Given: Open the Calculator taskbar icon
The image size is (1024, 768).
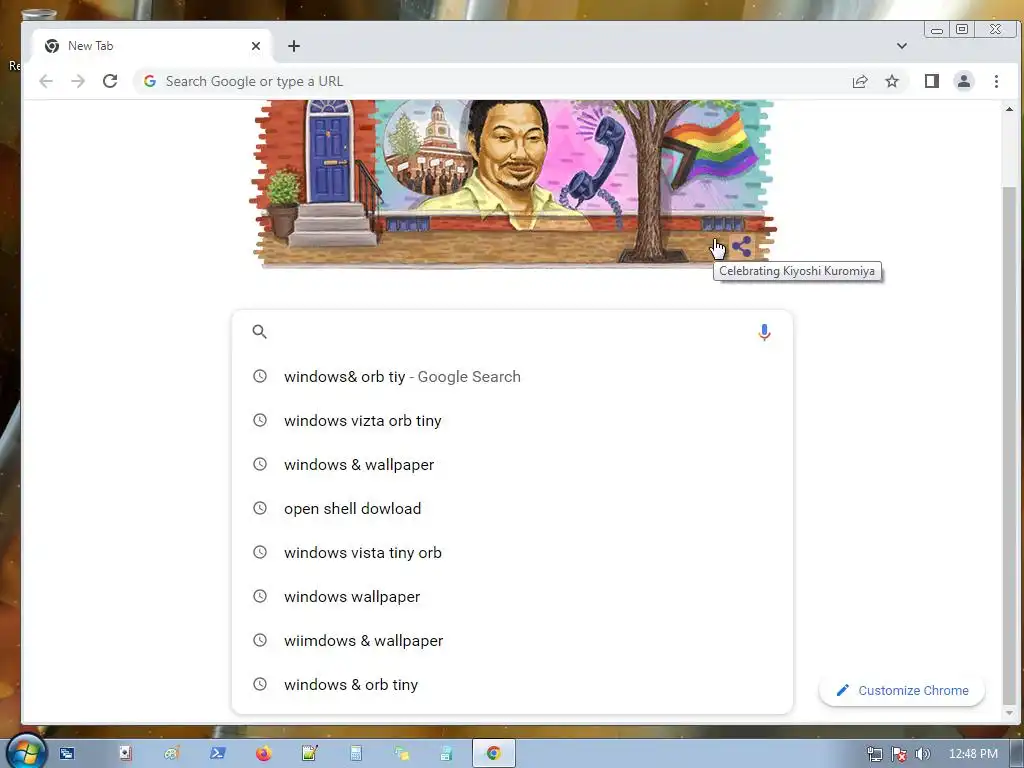Looking at the screenshot, I should 356,754.
